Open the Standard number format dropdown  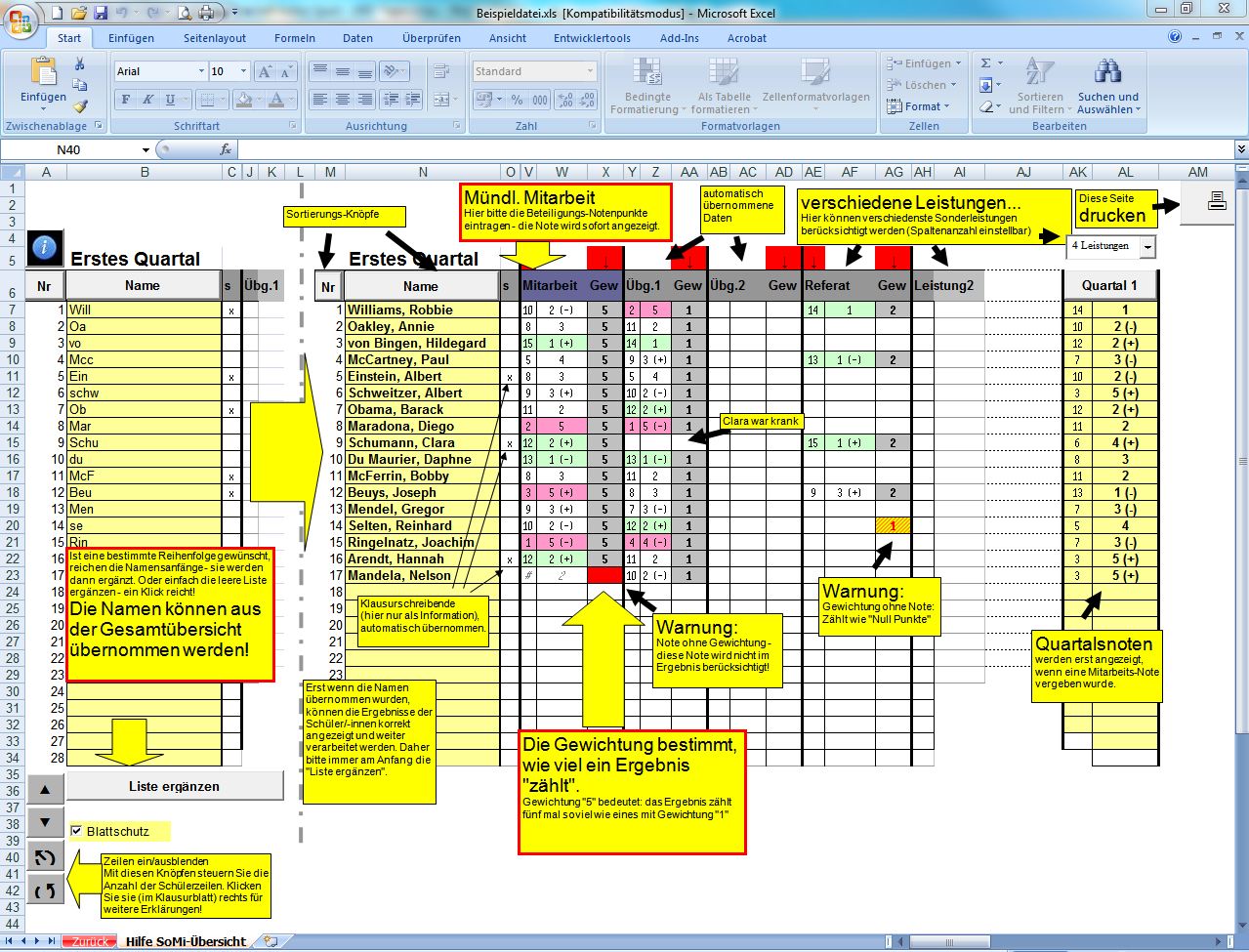(x=591, y=71)
